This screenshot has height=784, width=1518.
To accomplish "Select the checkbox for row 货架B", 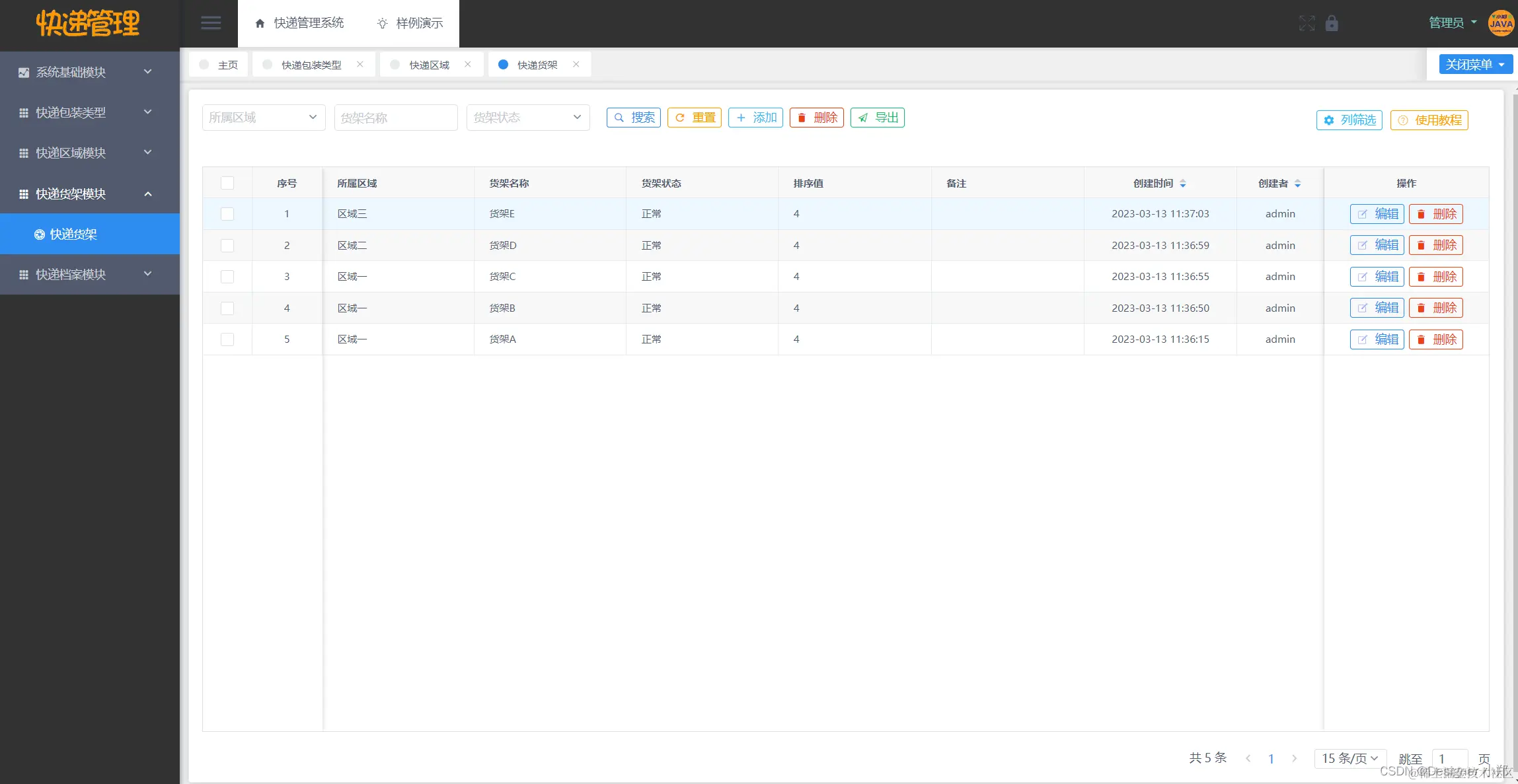I will tap(227, 308).
